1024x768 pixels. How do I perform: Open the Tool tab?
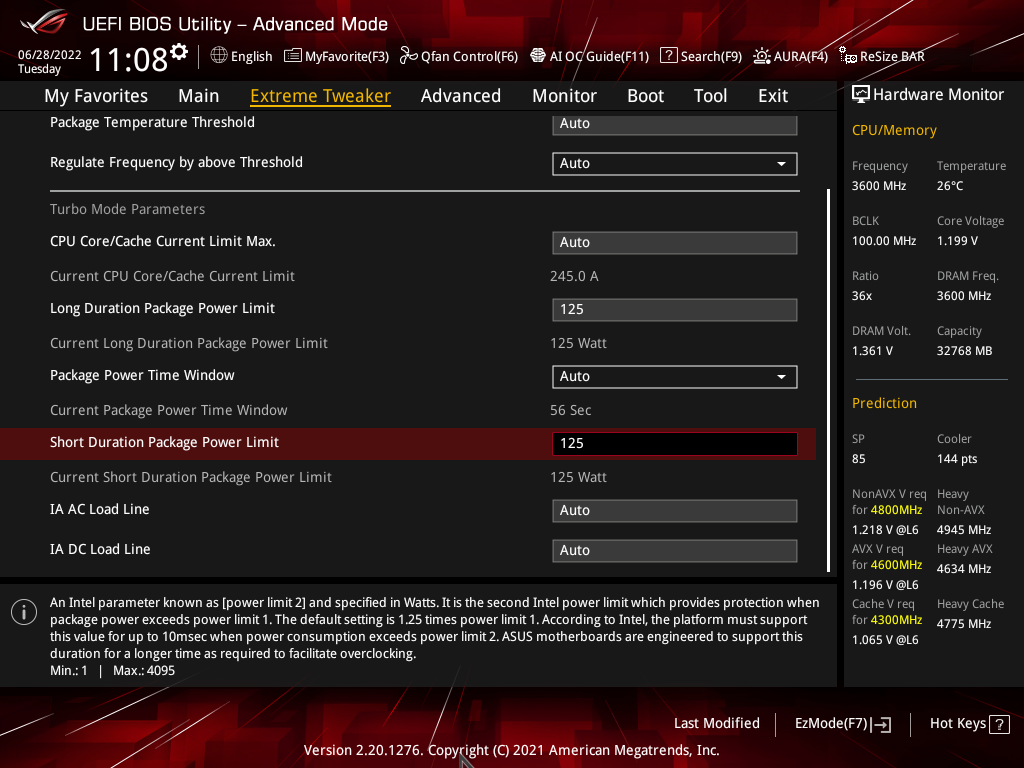[x=710, y=96]
